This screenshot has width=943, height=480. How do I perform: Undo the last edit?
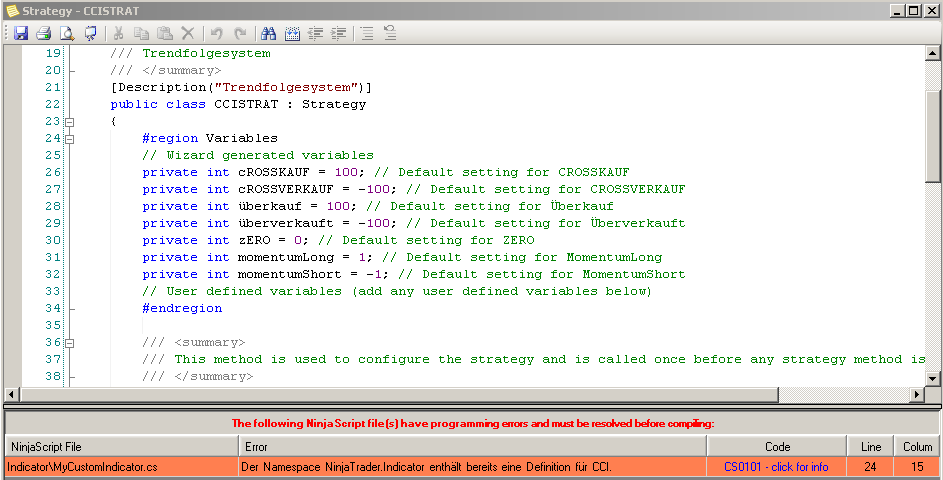(x=217, y=33)
